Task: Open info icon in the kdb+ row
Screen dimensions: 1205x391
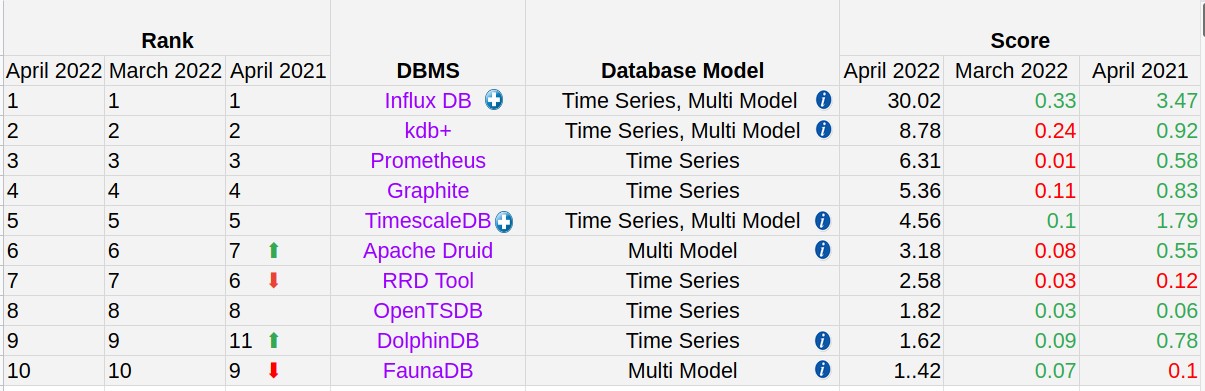Action: pyautogui.click(x=823, y=130)
